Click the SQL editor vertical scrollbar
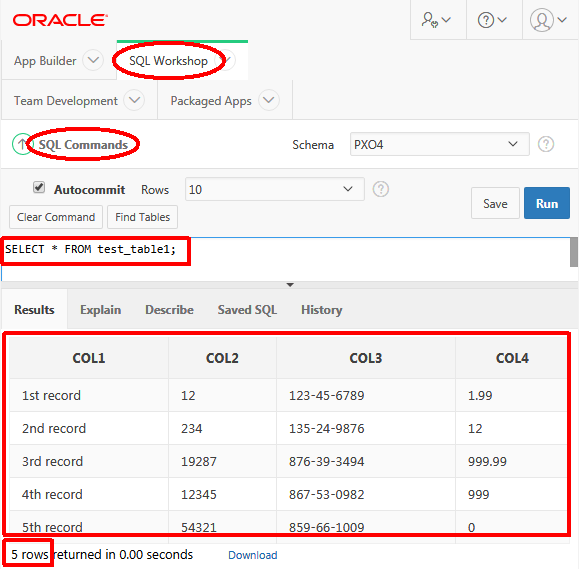579x569 pixels. [574, 252]
